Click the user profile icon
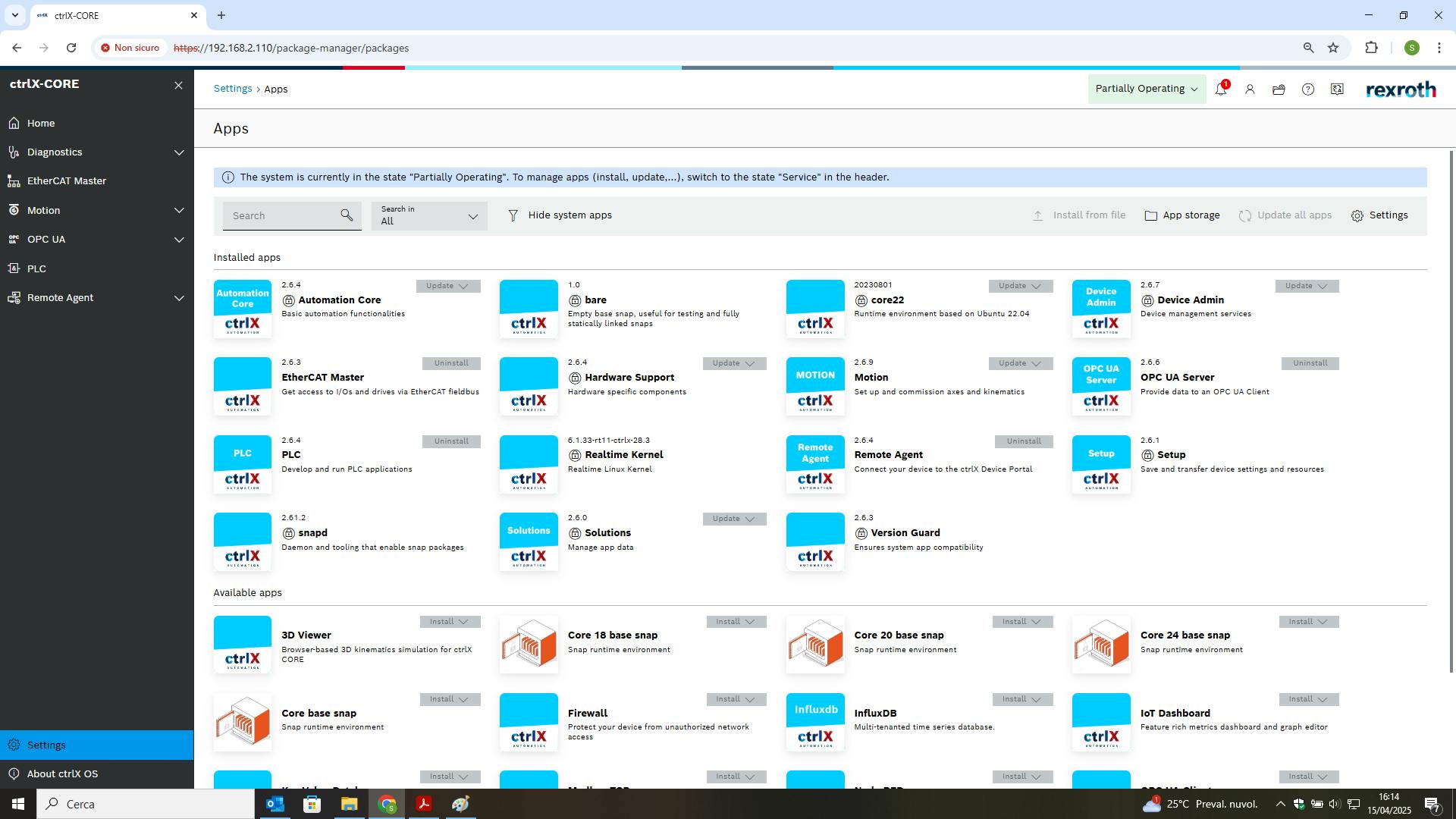Screen dimensions: 1456x819 coord(1250,89)
